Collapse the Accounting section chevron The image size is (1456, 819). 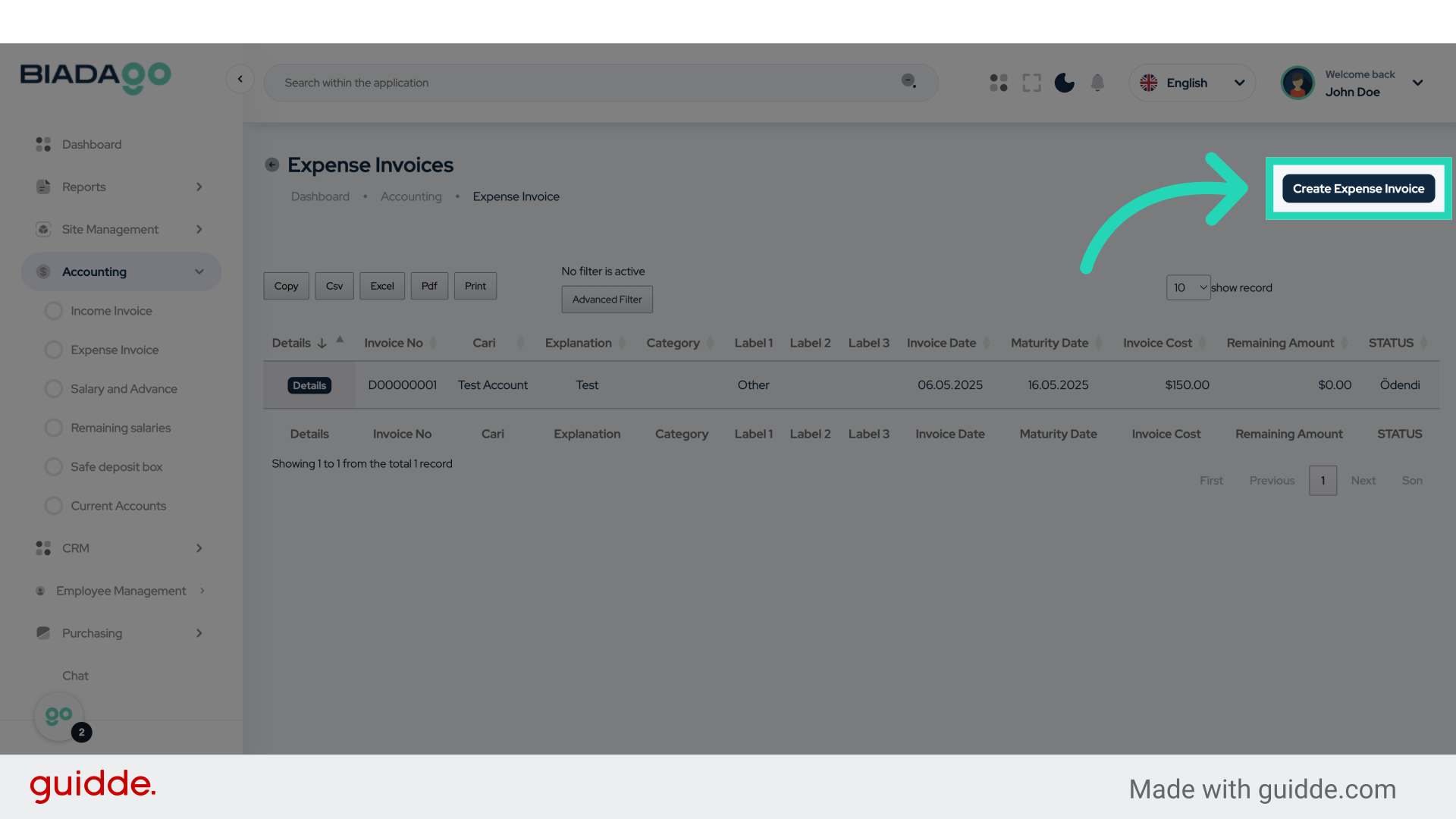[199, 271]
